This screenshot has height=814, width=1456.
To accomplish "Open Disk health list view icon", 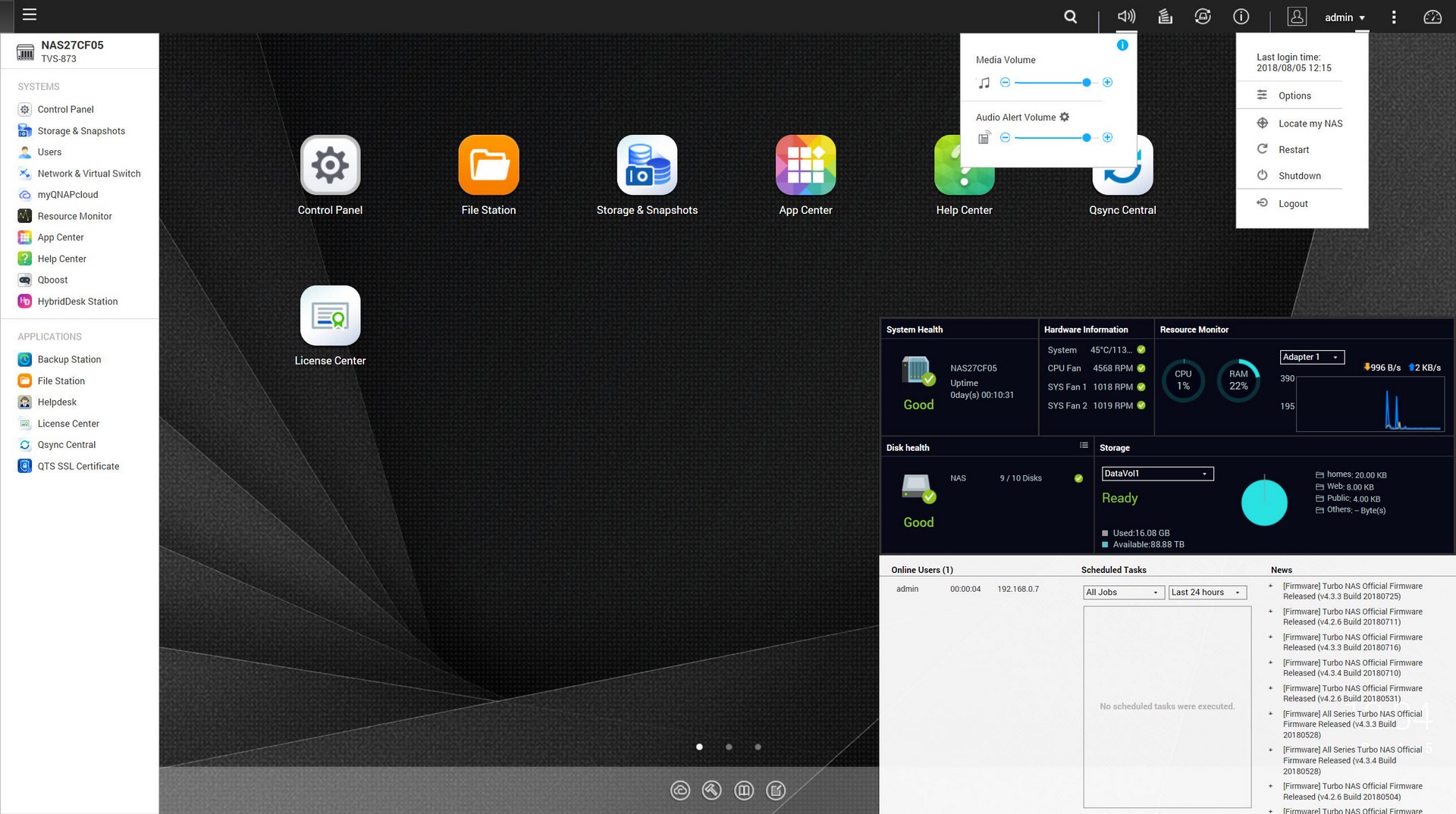I will click(x=1084, y=446).
